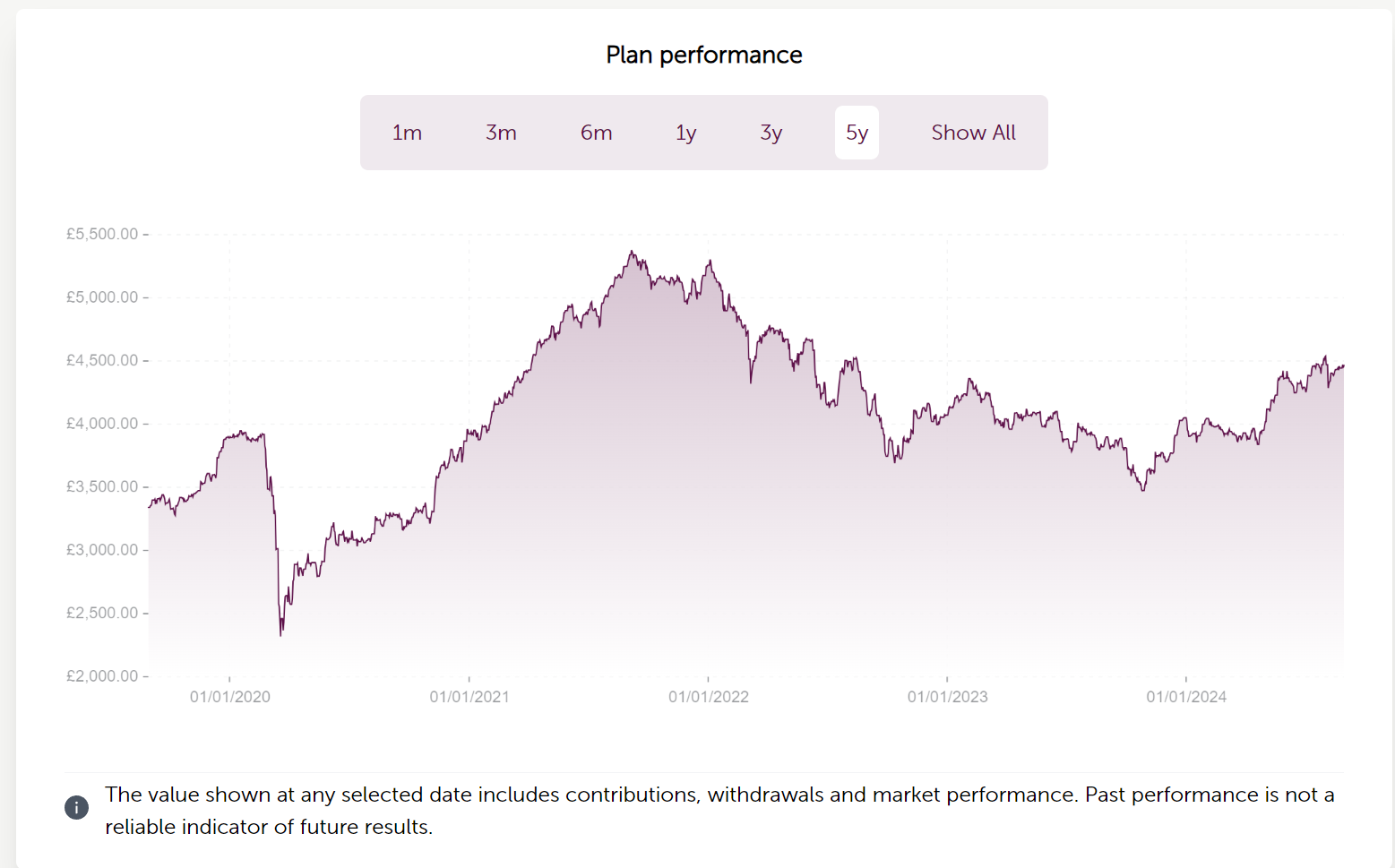This screenshot has height=868, width=1395.
Task: Select the 3y range option
Action: pos(771,133)
